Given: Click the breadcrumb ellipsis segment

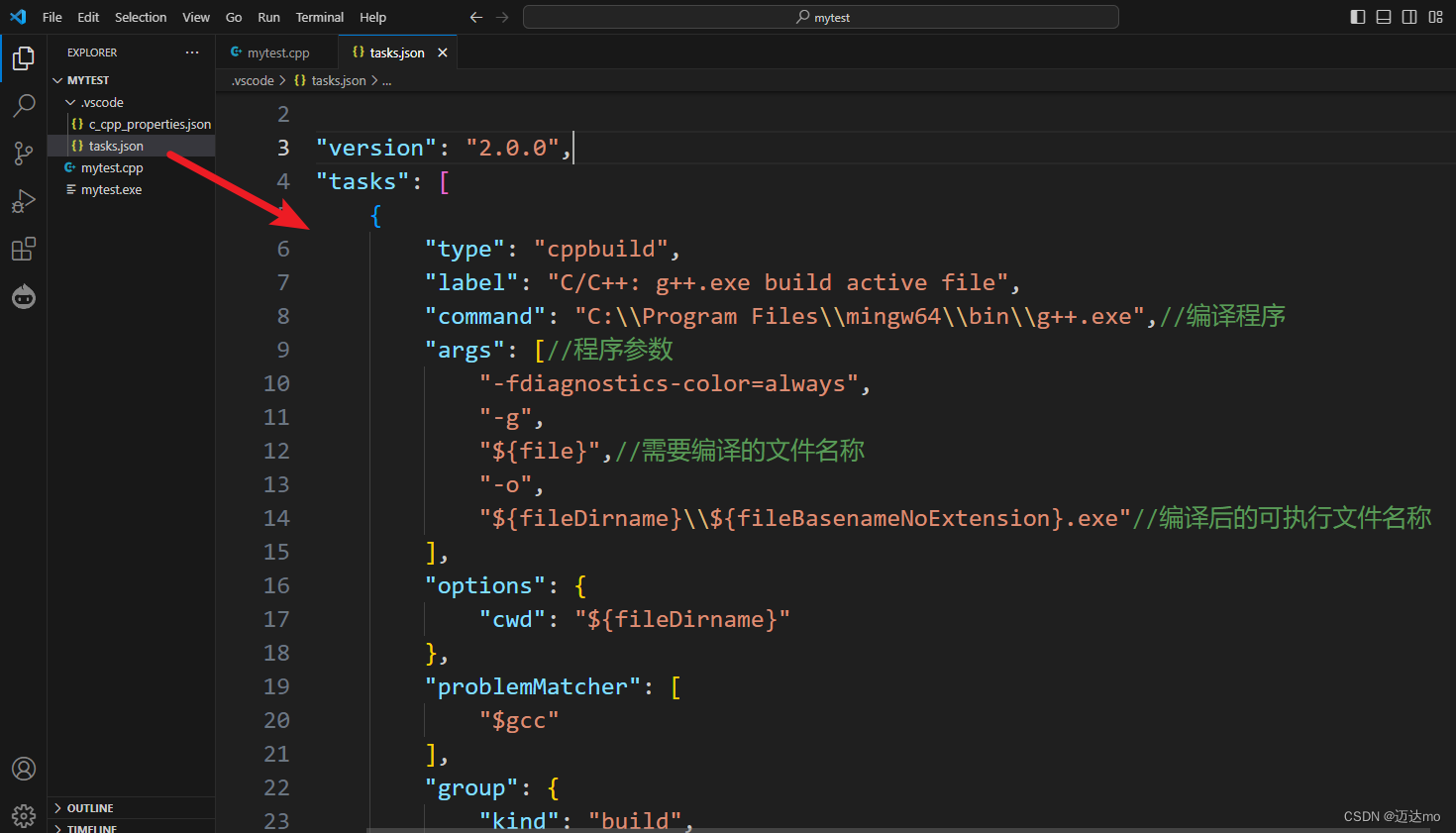Looking at the screenshot, I should tap(387, 80).
